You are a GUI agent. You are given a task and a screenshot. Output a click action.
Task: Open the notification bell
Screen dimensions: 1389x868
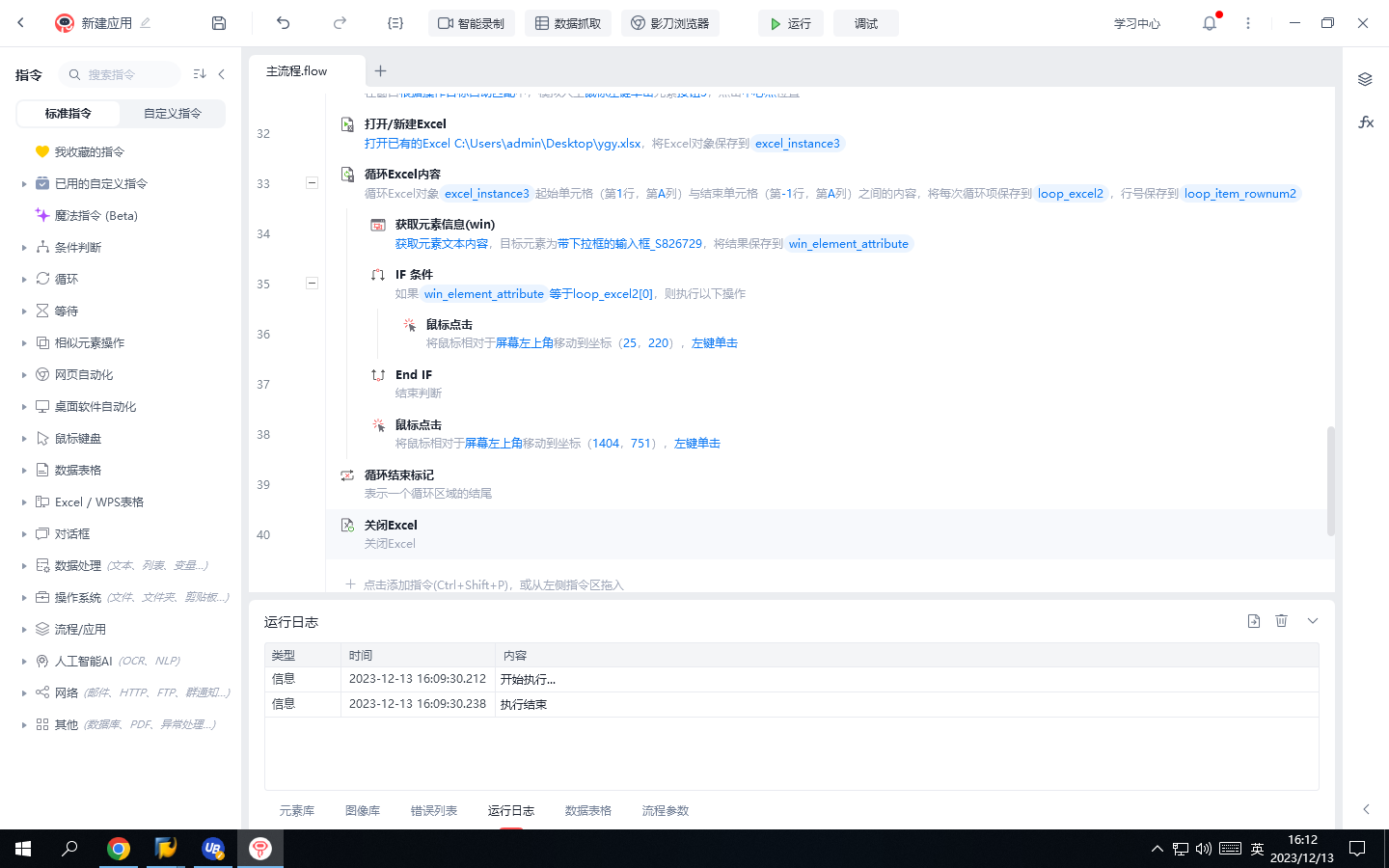coord(1209,23)
